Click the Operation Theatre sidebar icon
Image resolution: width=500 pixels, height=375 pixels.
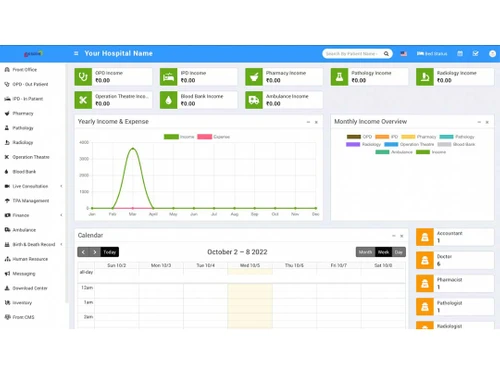pyautogui.click(x=7, y=157)
